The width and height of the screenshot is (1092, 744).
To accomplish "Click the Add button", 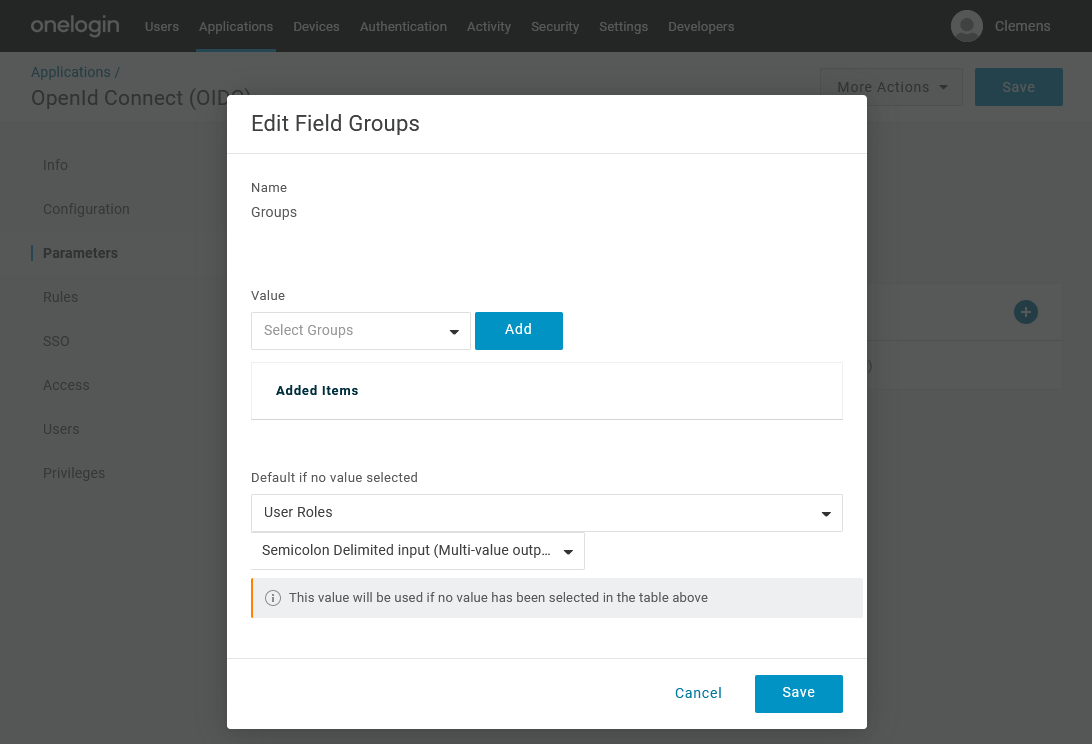I will point(518,330).
